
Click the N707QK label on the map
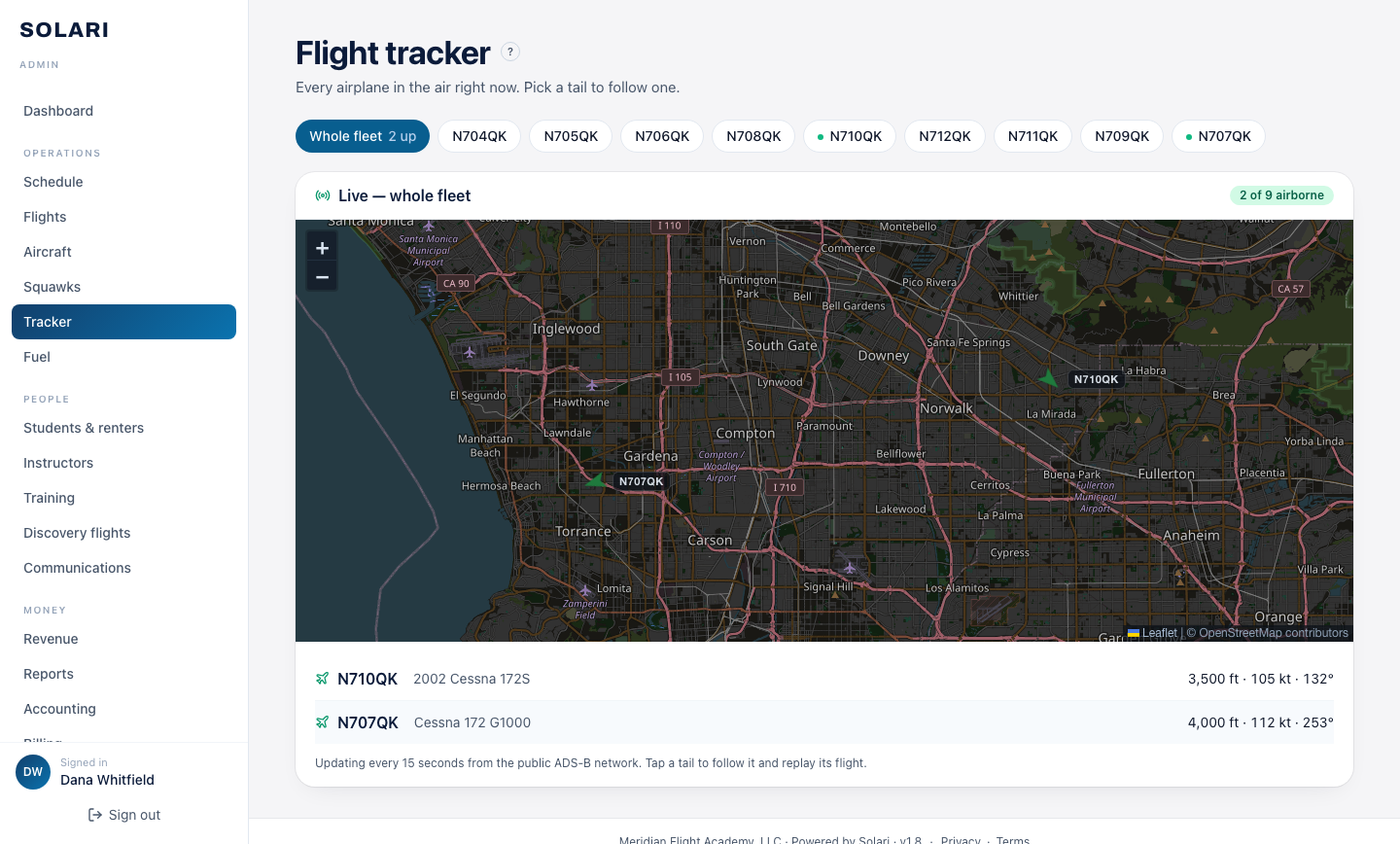click(x=642, y=481)
